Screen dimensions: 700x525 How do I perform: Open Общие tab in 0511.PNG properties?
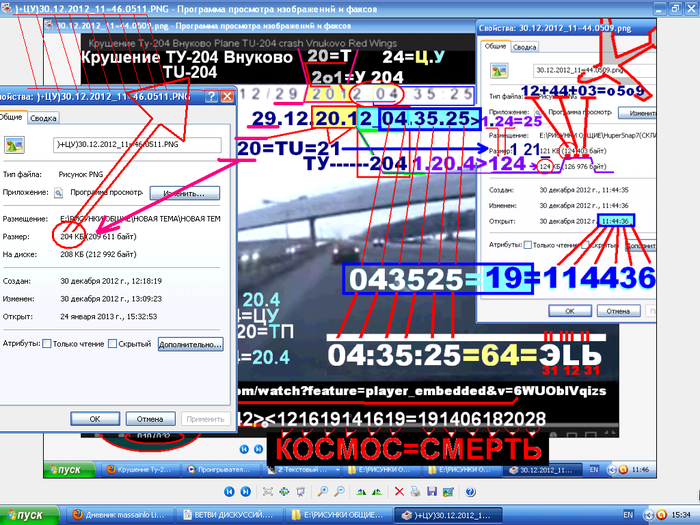[x=12, y=117]
